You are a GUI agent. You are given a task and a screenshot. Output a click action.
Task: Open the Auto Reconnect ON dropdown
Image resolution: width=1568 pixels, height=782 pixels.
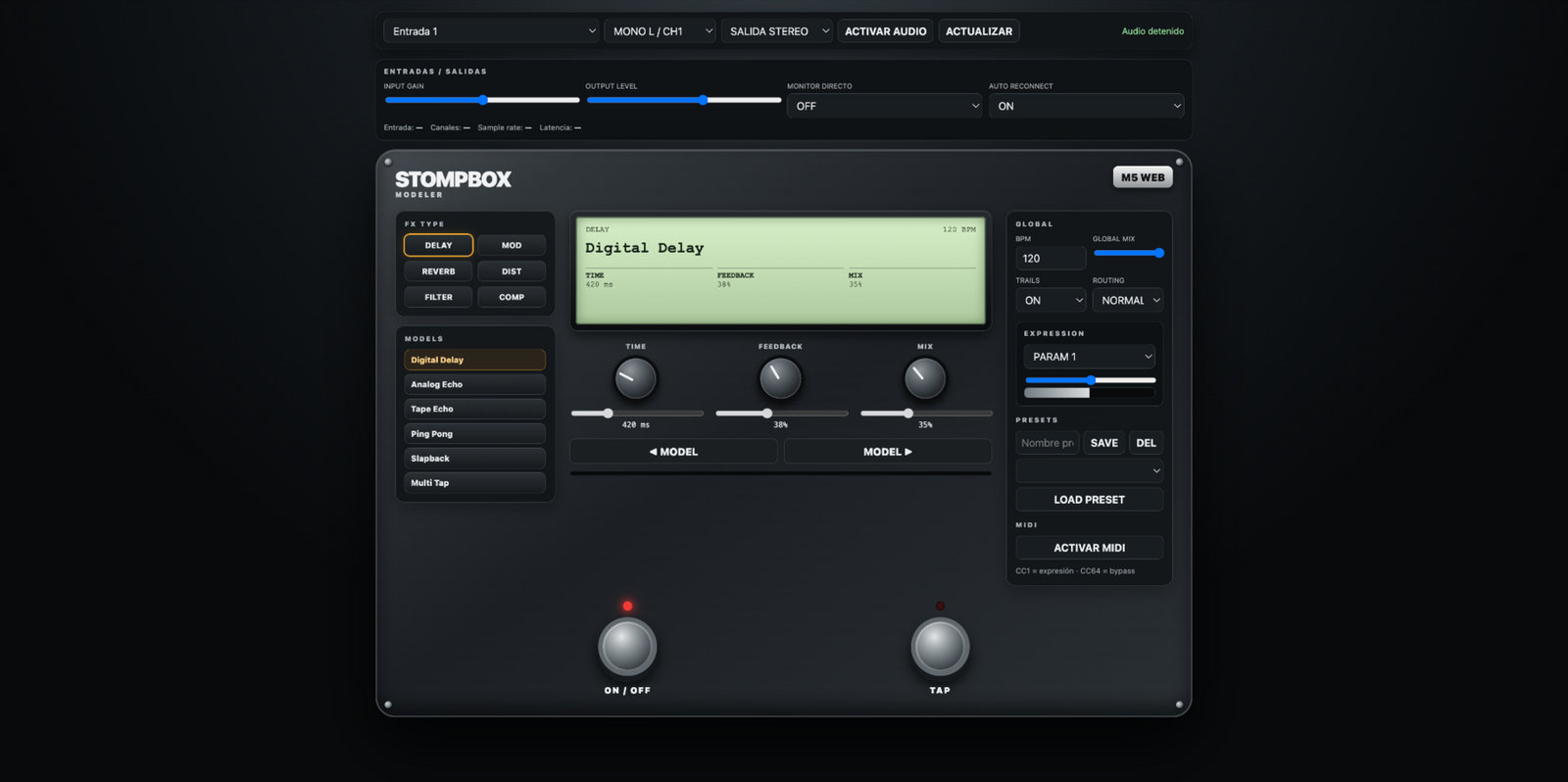tap(1086, 106)
